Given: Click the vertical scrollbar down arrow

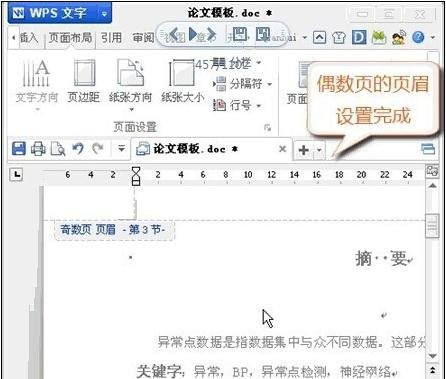Looking at the screenshot, I should pyautogui.click(x=432, y=356).
